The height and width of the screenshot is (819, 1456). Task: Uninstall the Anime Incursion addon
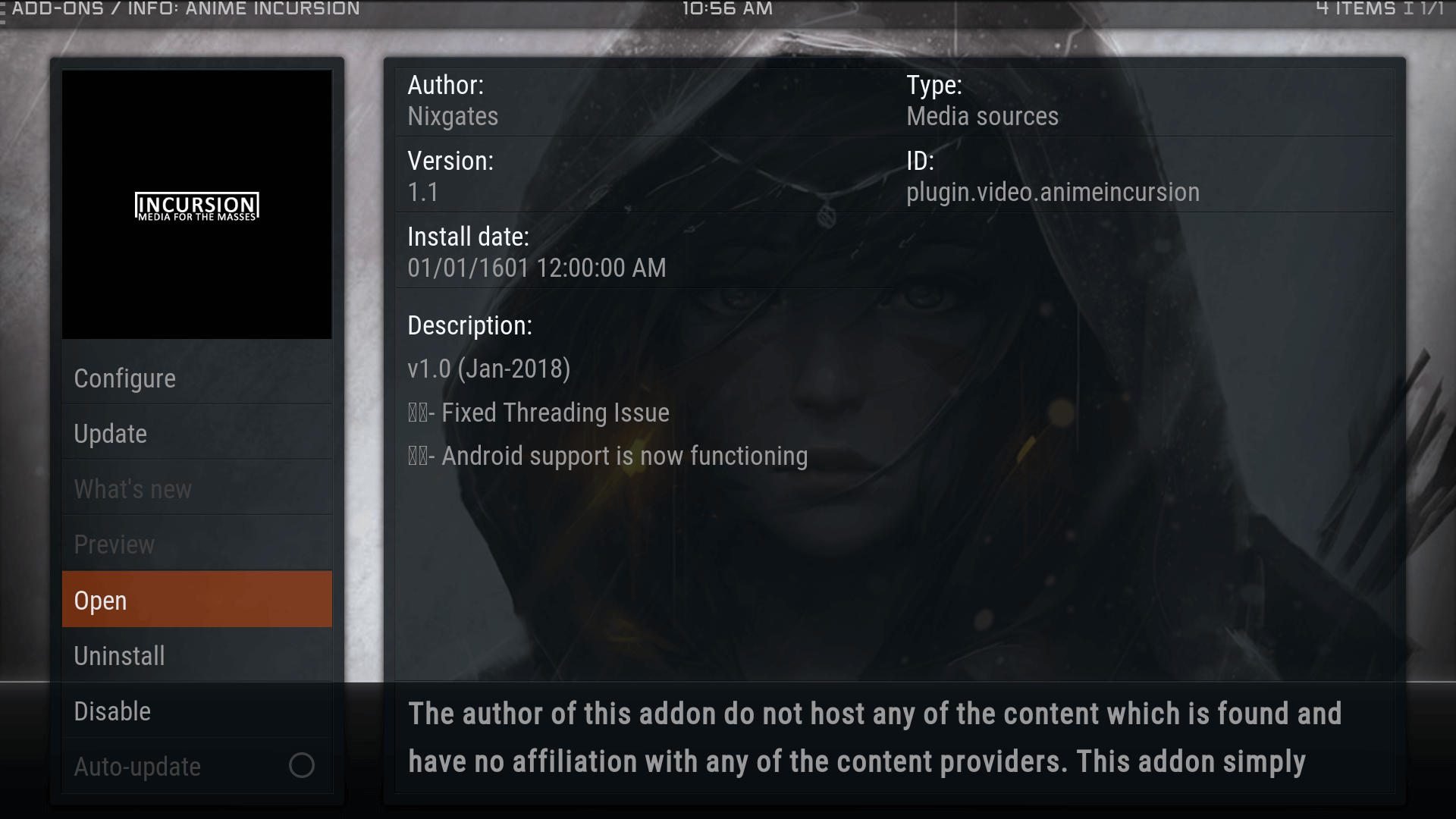point(197,655)
